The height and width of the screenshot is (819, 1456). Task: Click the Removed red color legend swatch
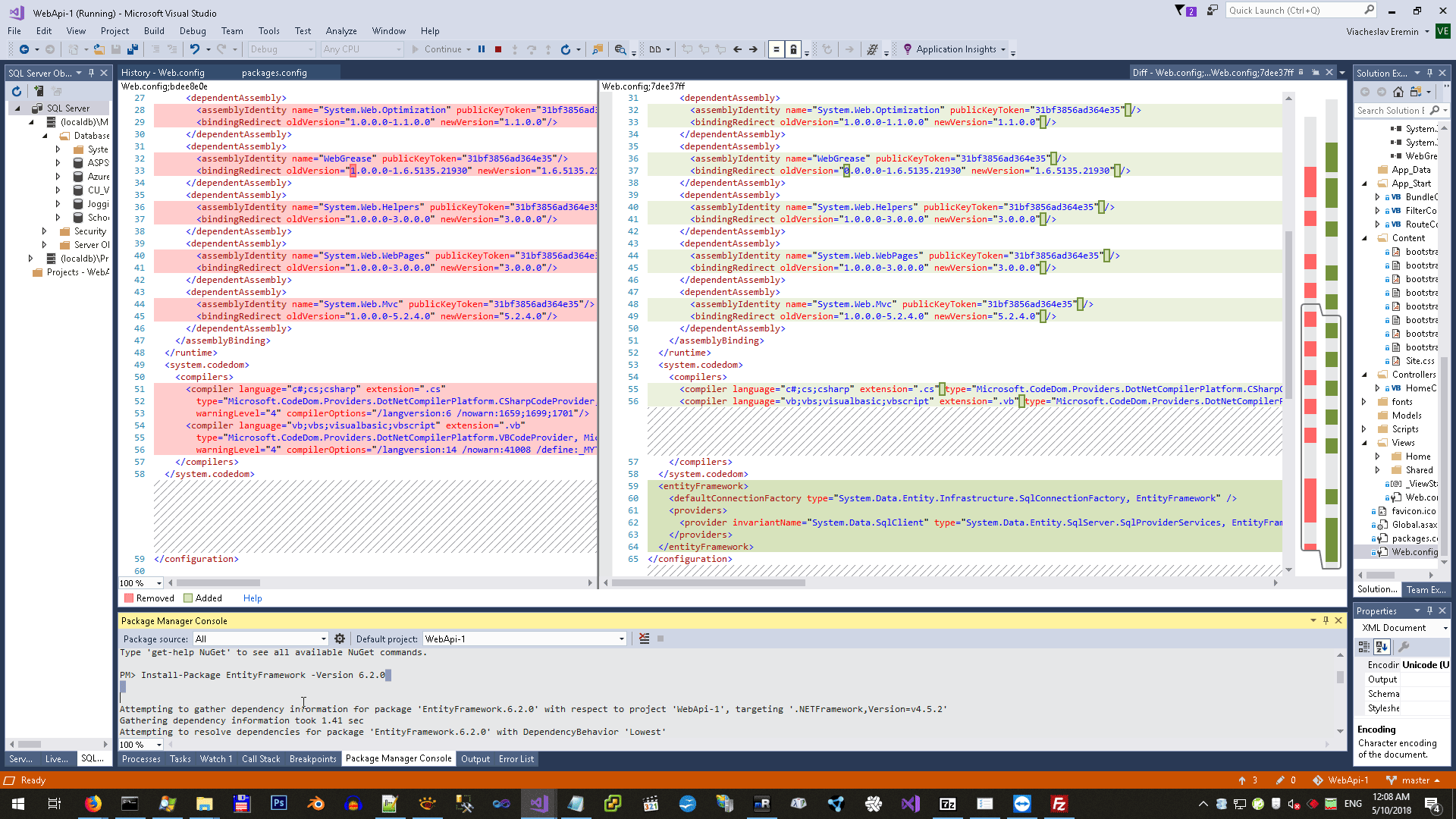[129, 598]
